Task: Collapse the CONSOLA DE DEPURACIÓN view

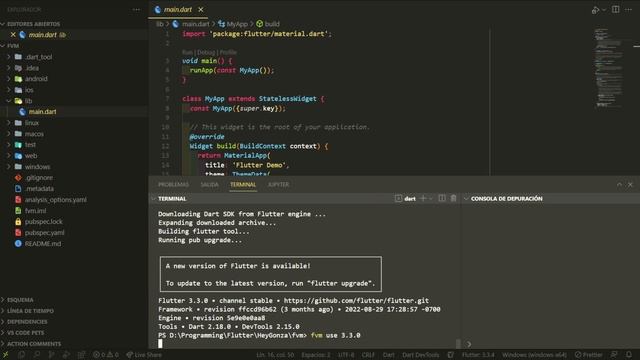Action: [x=507, y=199]
